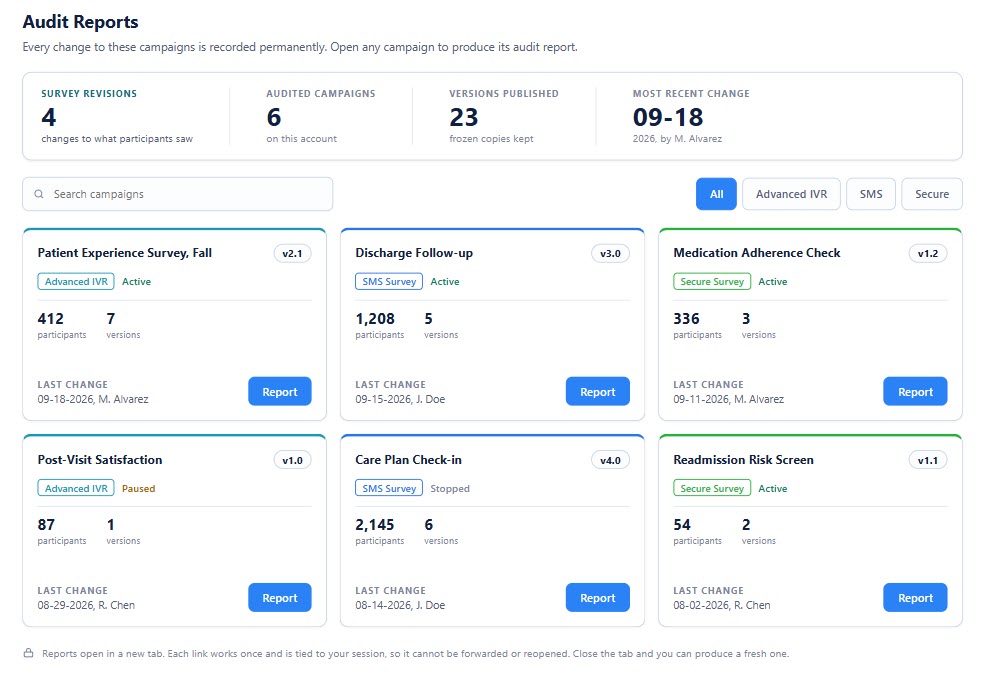Click last change 09-11-2026, M. Alvarez

(x=728, y=399)
